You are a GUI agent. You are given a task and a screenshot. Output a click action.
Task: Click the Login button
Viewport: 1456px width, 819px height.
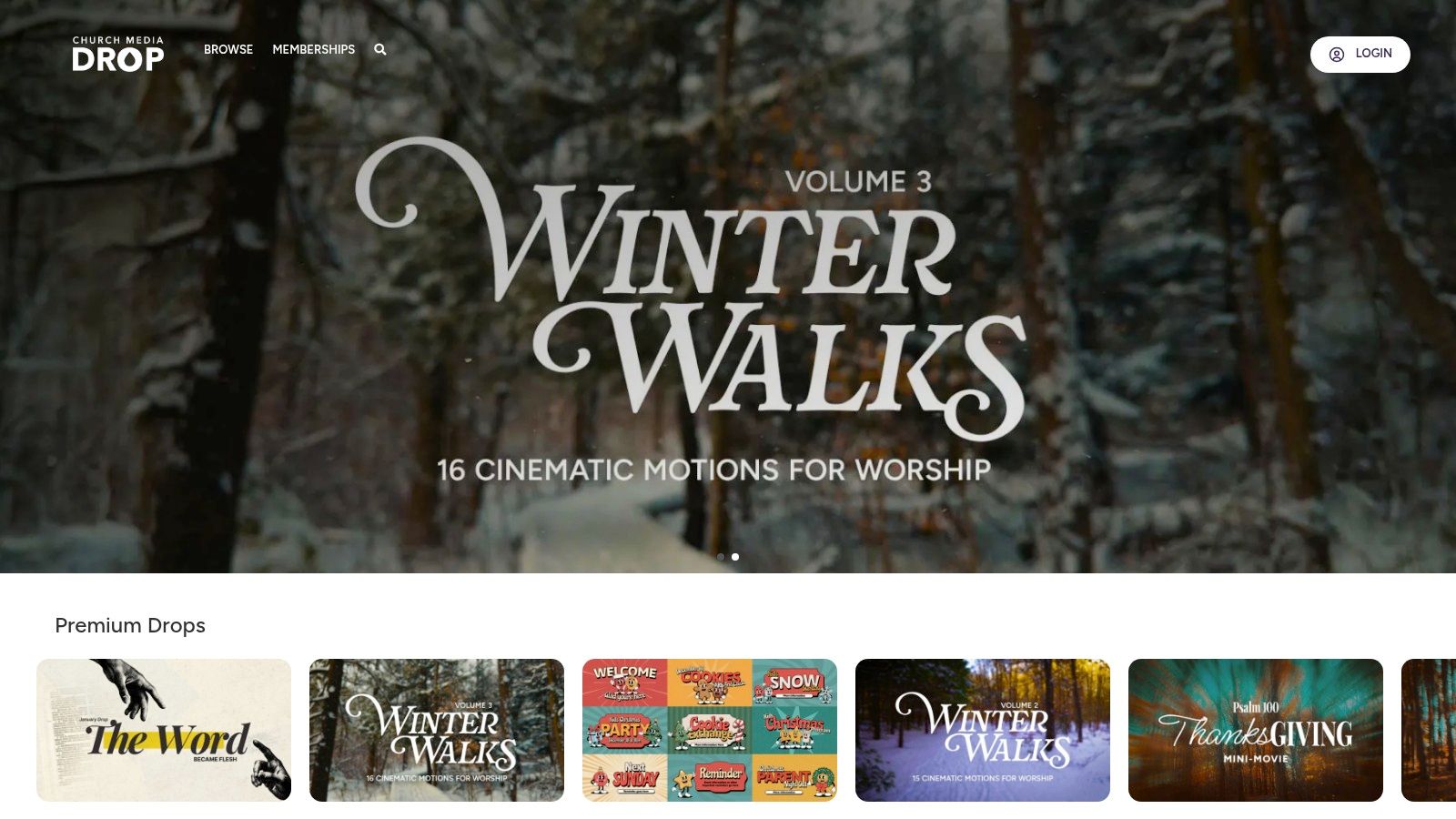point(1360,54)
